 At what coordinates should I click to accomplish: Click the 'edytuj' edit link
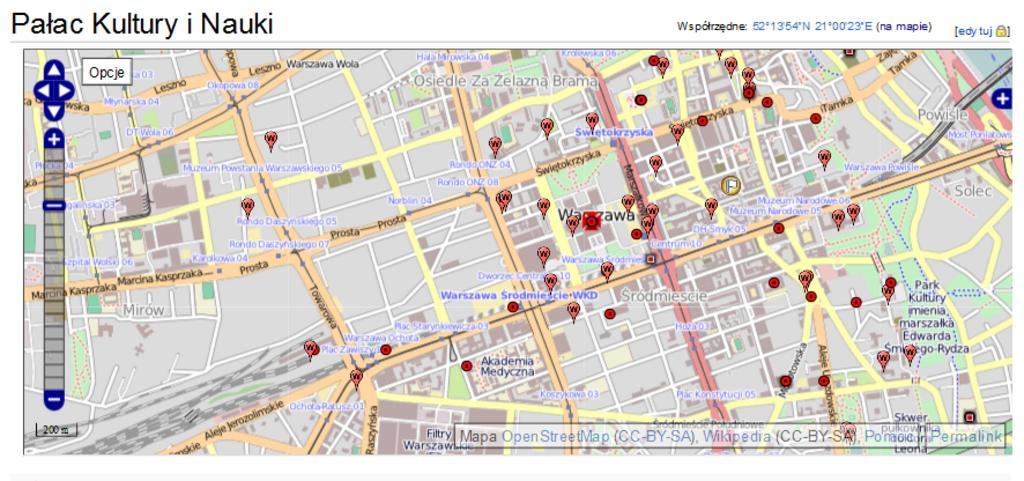976,31
